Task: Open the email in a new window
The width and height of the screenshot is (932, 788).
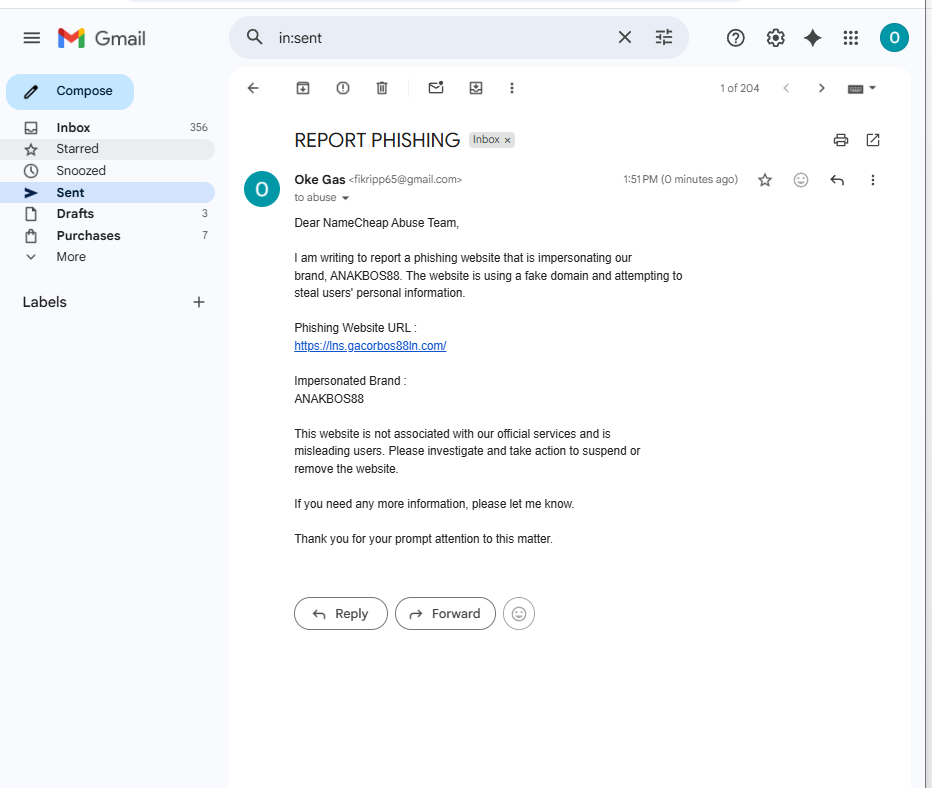Action: click(x=873, y=140)
